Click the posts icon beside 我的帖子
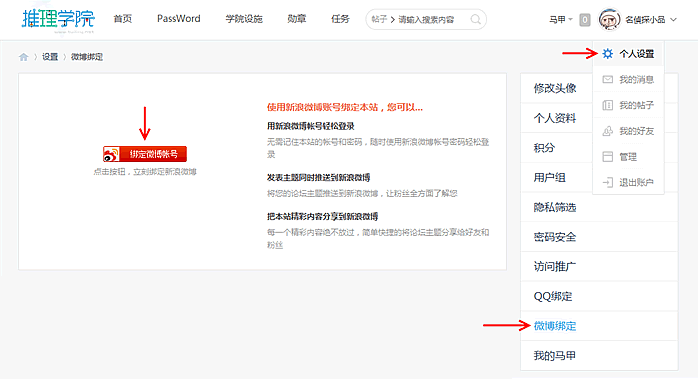This screenshot has width=698, height=379. [x=608, y=106]
